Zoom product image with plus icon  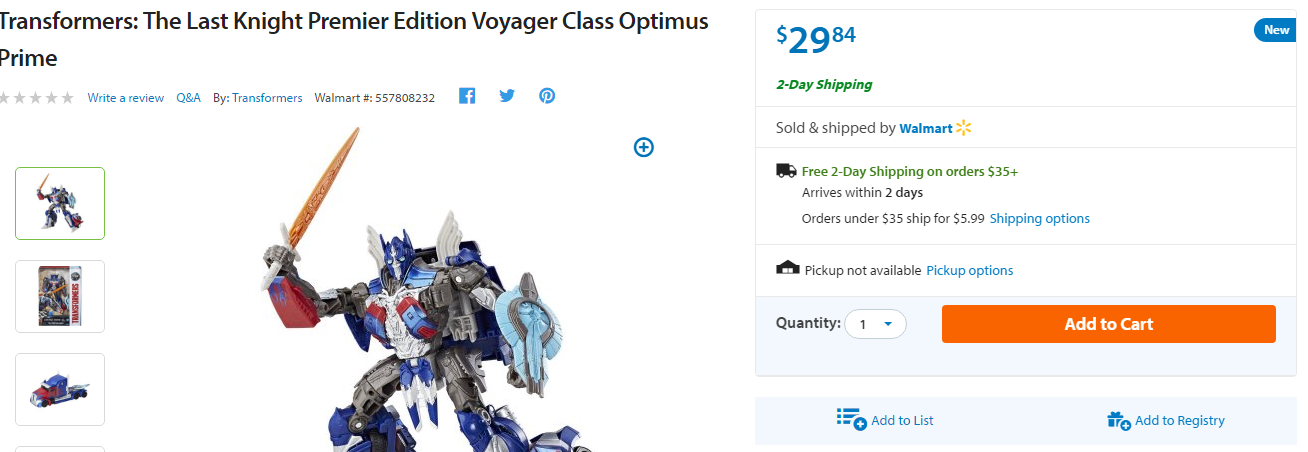click(x=644, y=147)
